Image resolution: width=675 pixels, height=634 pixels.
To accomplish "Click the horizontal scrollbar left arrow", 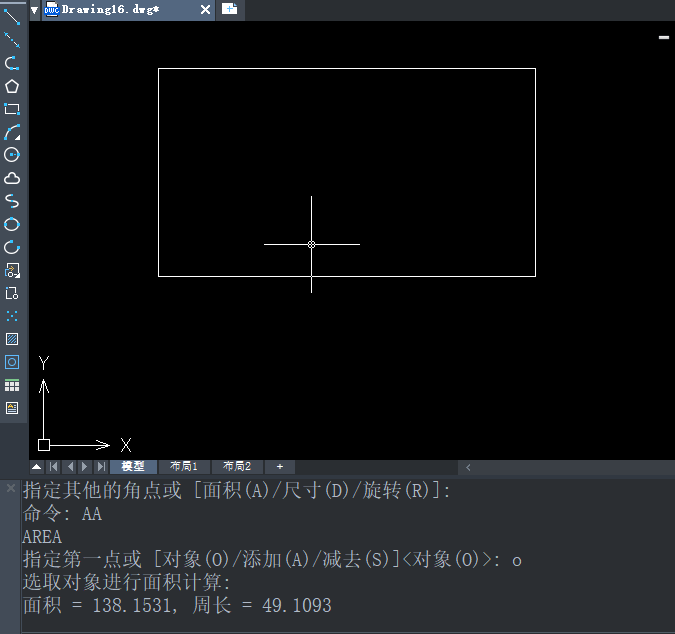I will pyautogui.click(x=468, y=467).
